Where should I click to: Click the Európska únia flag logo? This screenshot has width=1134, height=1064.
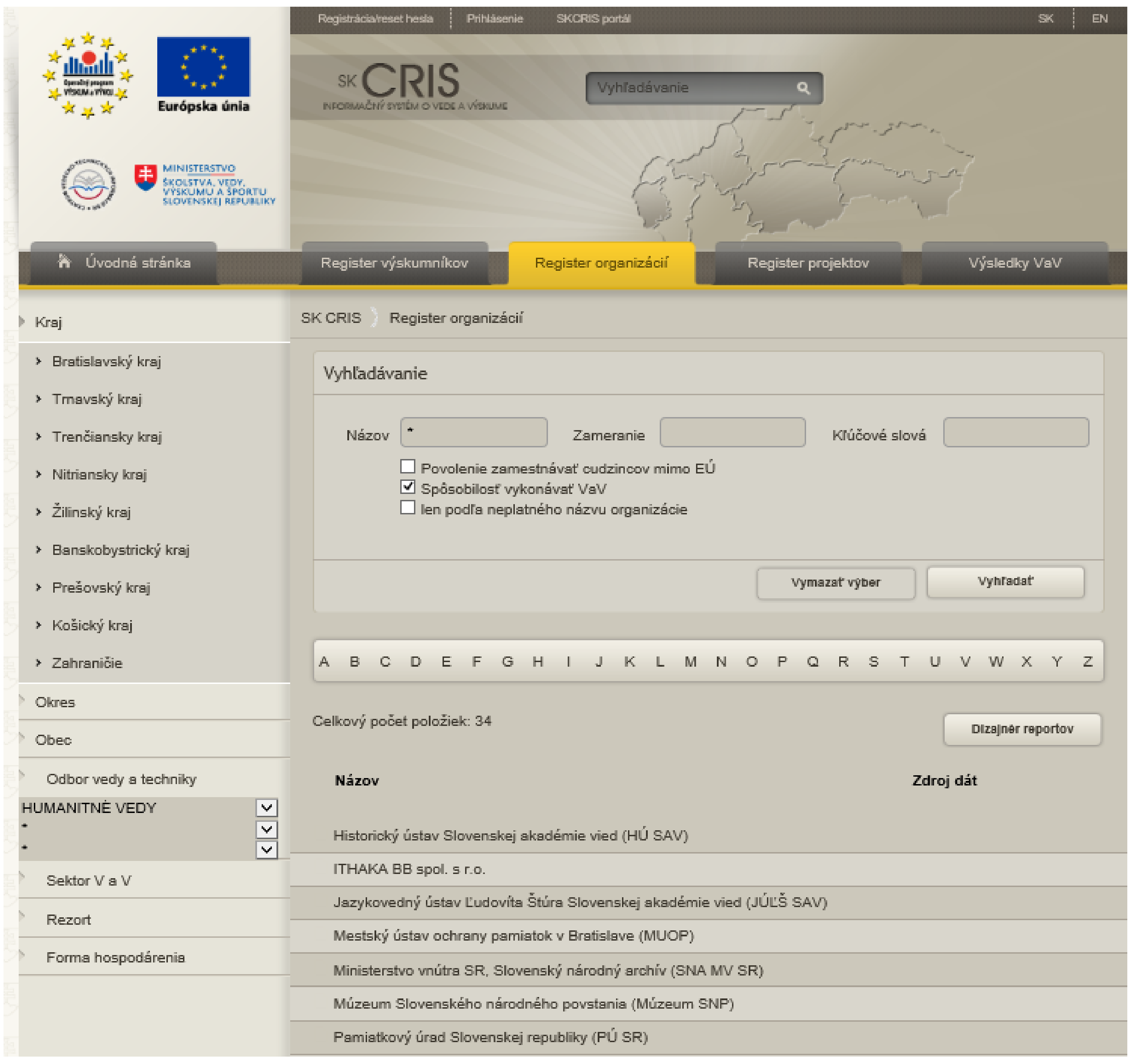coord(203,67)
